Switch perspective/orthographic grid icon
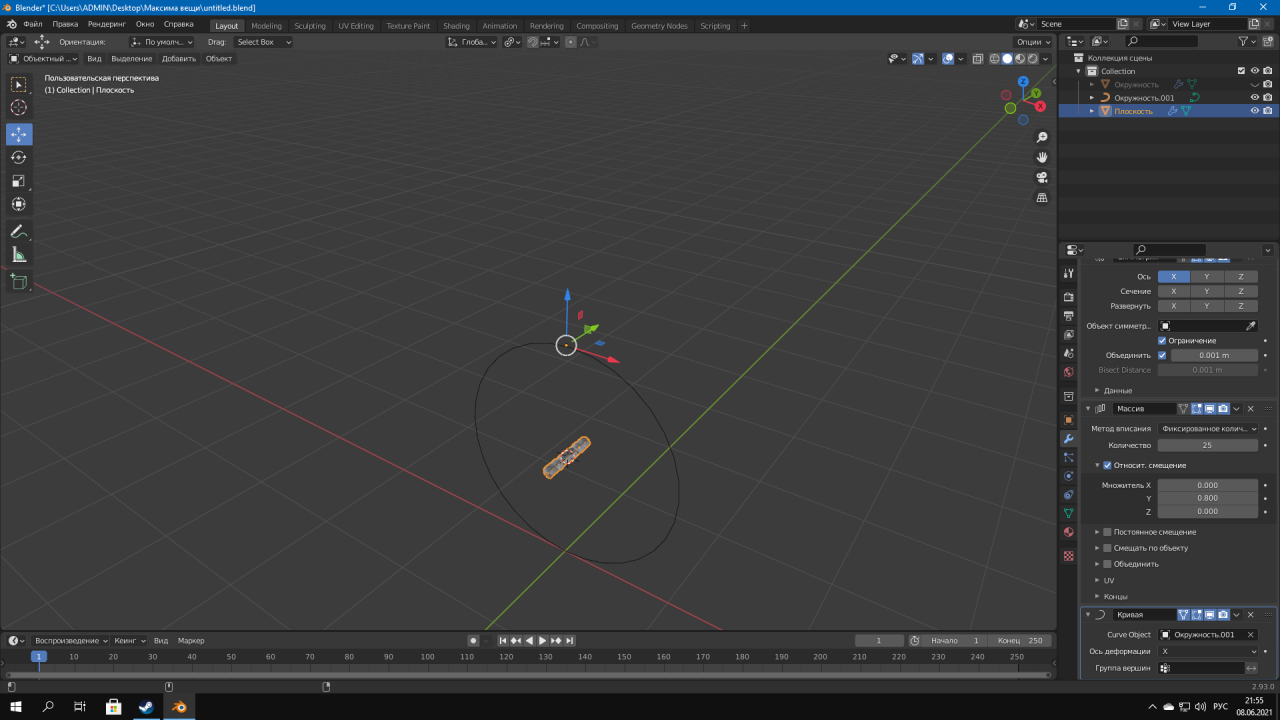 pos(1042,198)
